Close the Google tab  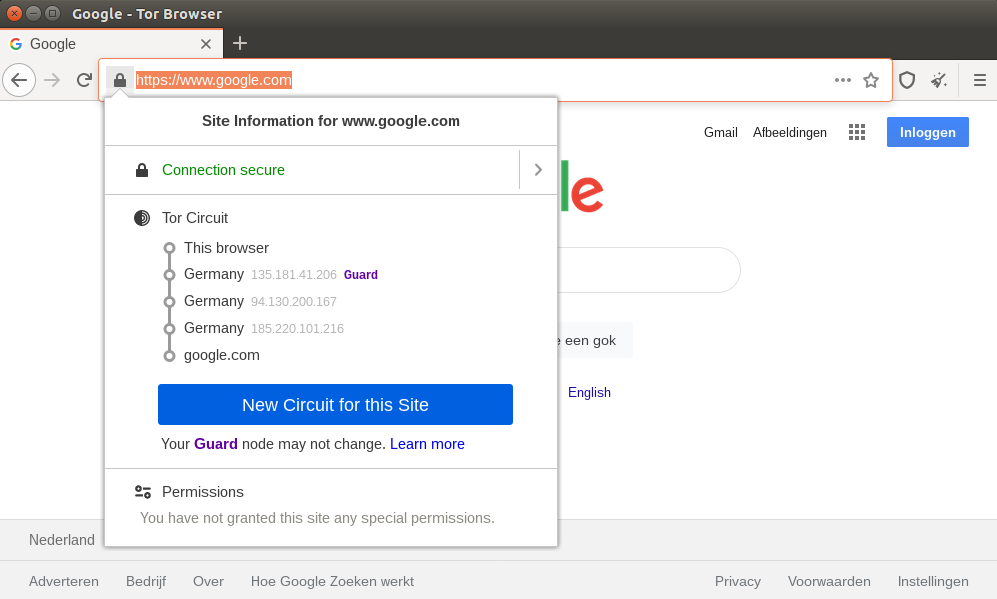tap(205, 44)
